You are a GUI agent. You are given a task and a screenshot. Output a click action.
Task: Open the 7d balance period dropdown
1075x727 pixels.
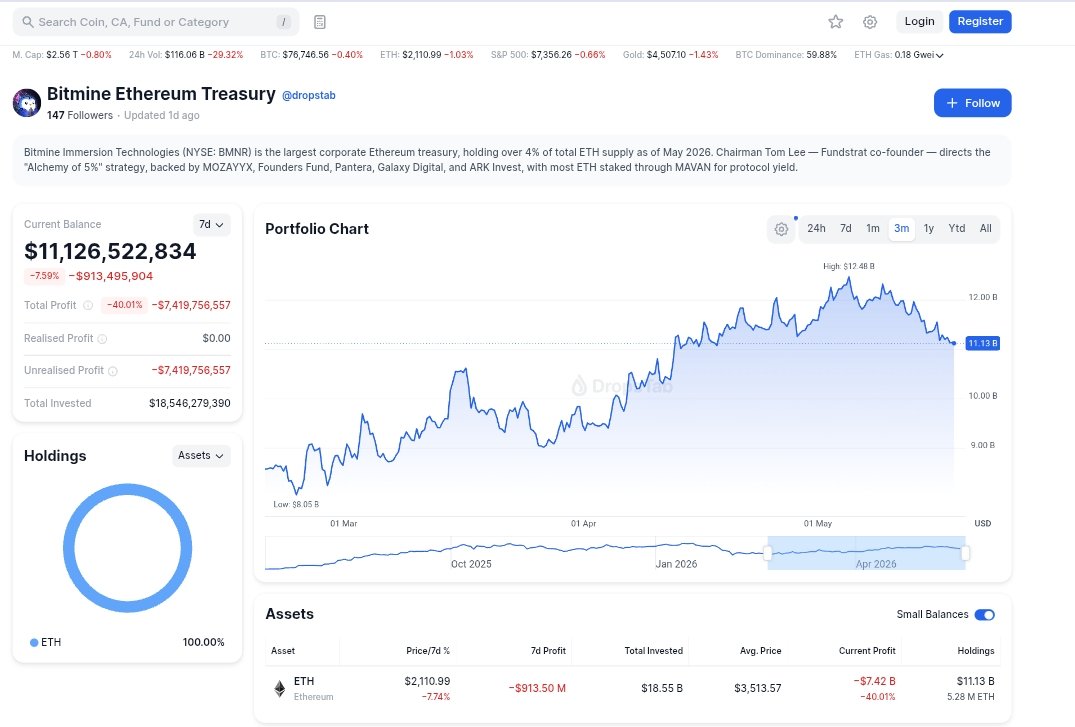211,225
